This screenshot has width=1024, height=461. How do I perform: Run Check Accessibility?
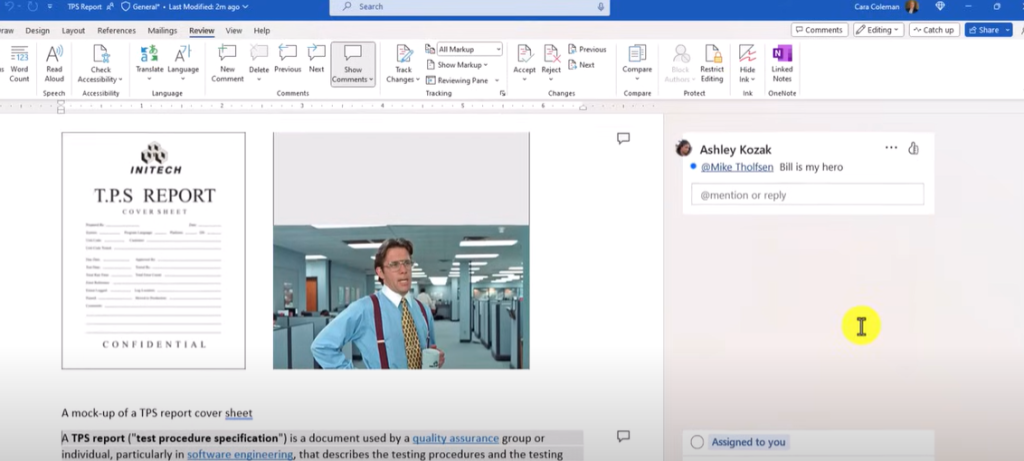[x=101, y=64]
